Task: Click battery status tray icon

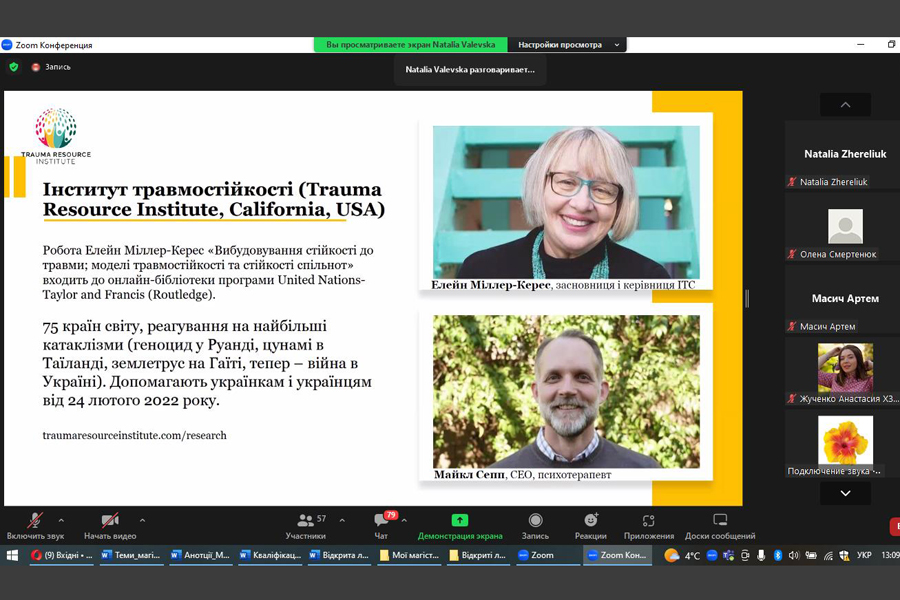Action: 810,555
